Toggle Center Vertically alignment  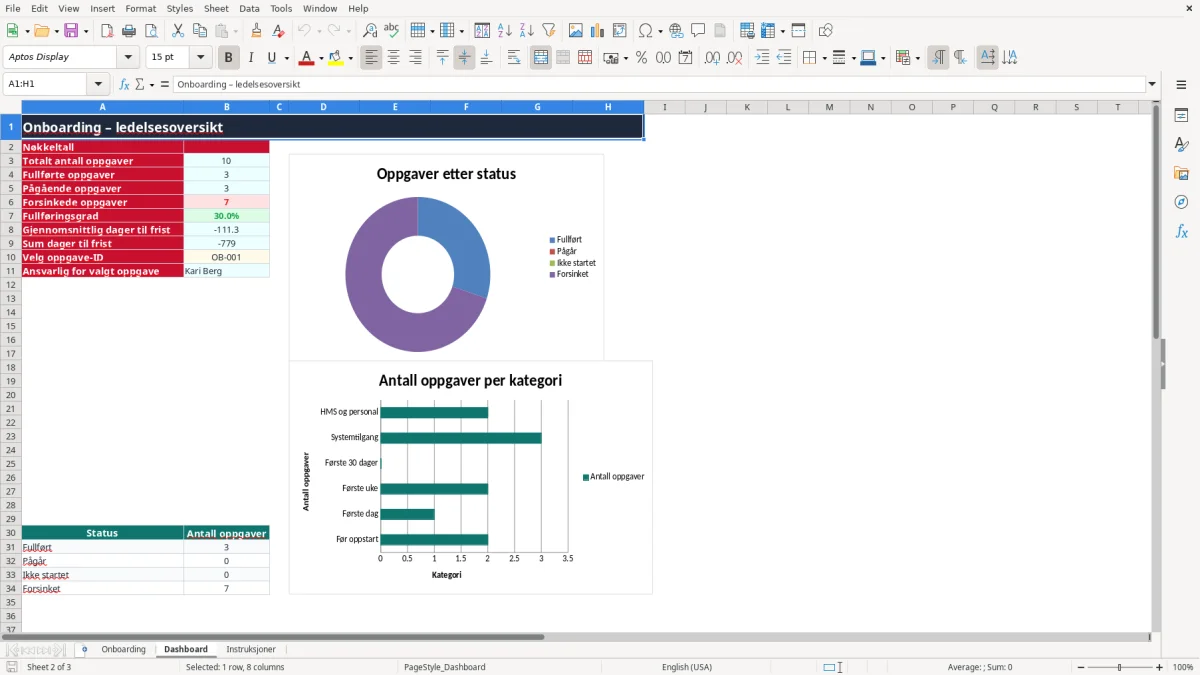[x=464, y=58]
